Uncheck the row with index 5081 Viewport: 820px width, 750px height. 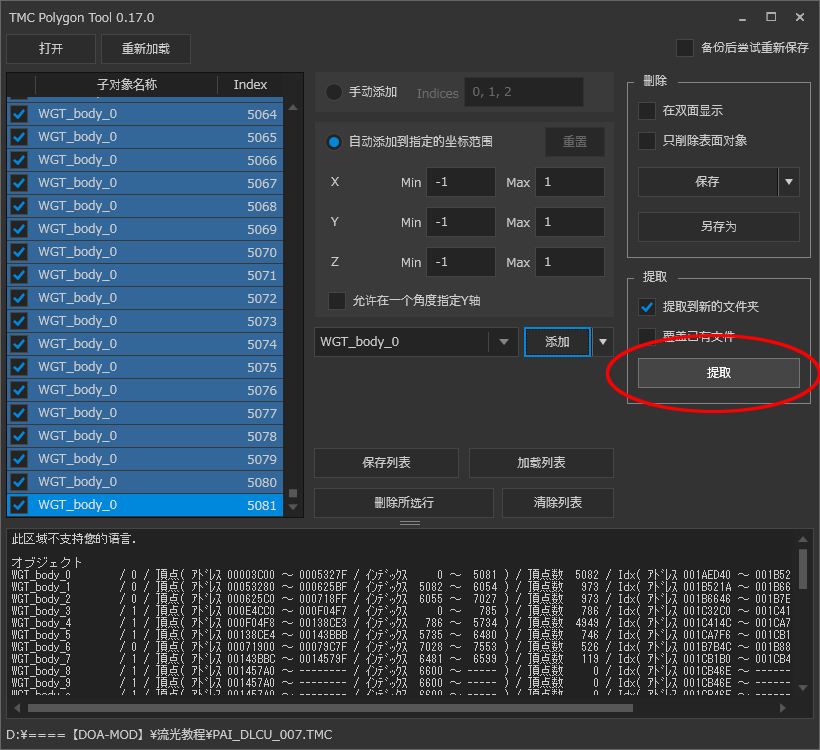click(x=19, y=505)
